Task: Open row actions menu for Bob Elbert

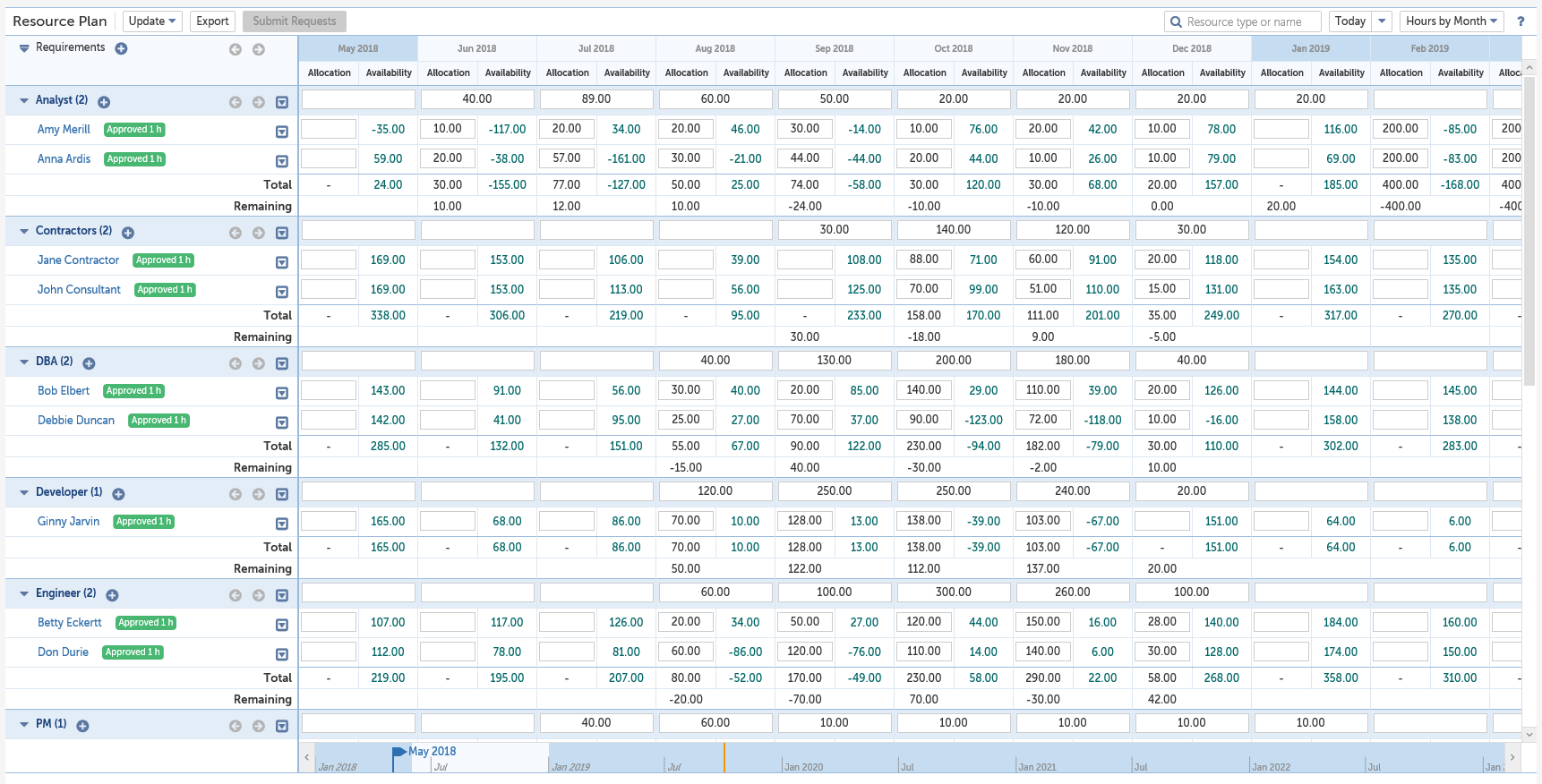Action: (282, 393)
